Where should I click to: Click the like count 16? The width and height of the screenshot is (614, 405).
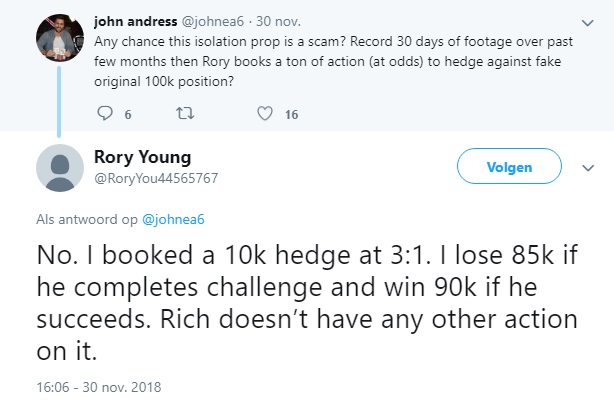point(292,114)
